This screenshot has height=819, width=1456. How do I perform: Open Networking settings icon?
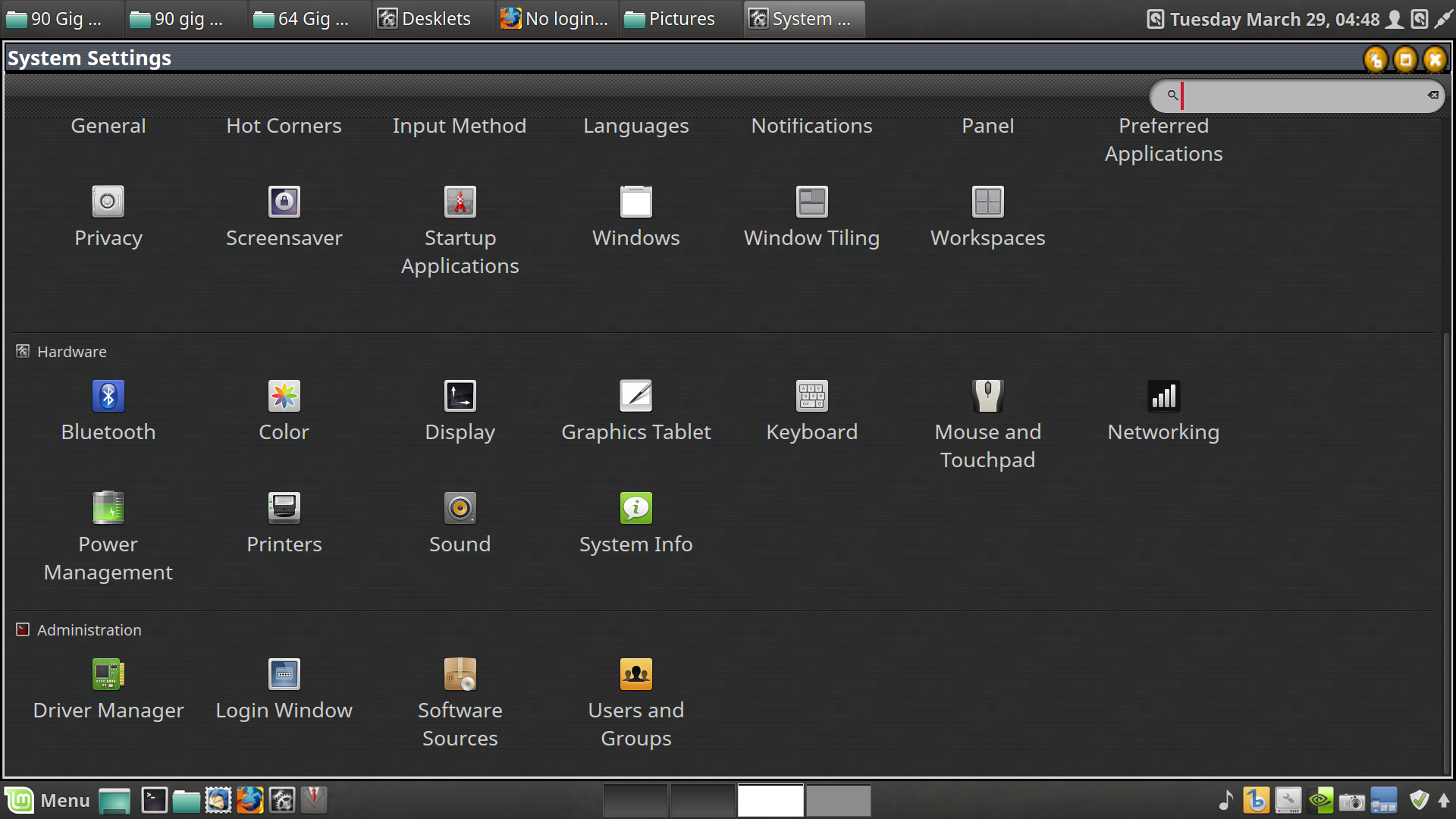[1164, 396]
